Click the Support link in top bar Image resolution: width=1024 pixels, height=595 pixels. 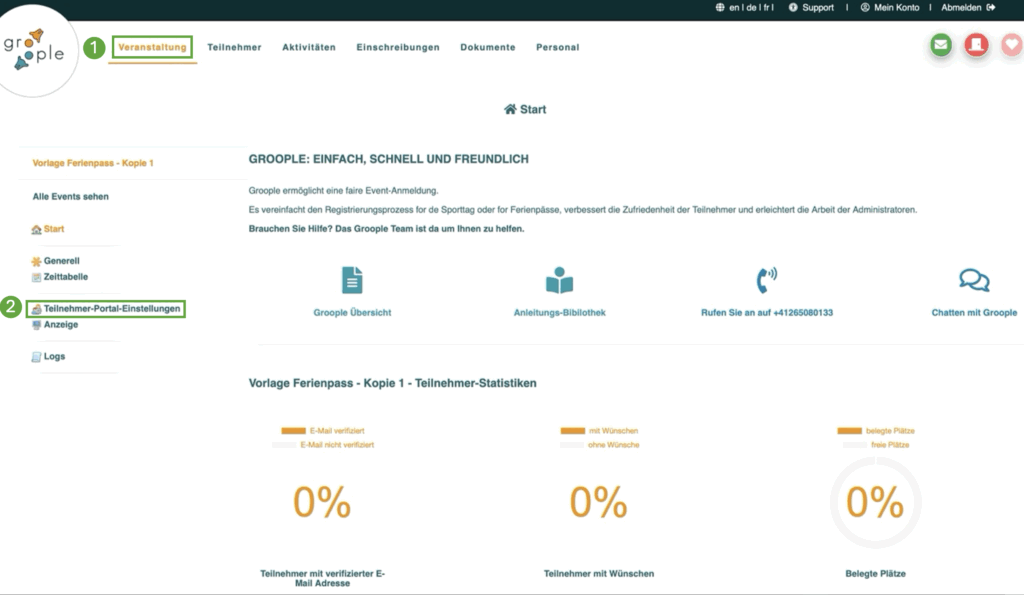pyautogui.click(x=816, y=7)
